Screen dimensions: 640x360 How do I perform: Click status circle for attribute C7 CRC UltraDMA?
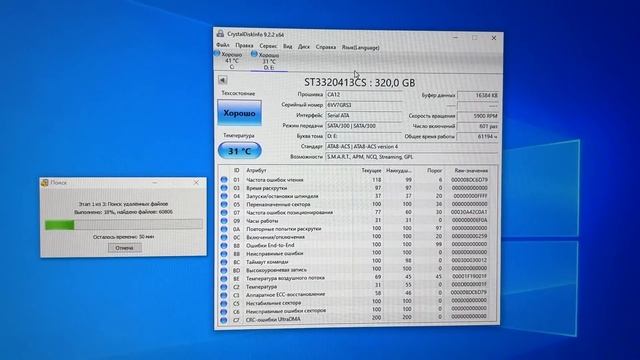coord(224,320)
